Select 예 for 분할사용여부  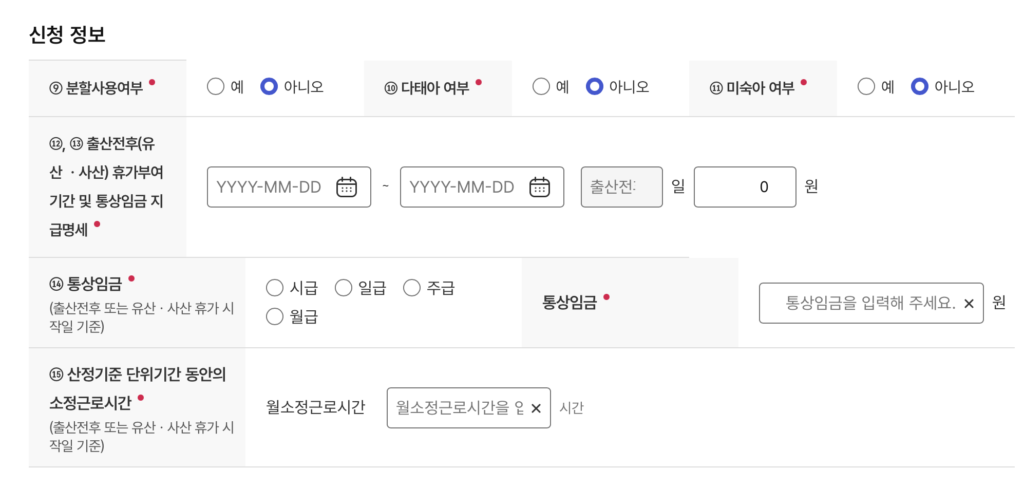tap(216, 87)
